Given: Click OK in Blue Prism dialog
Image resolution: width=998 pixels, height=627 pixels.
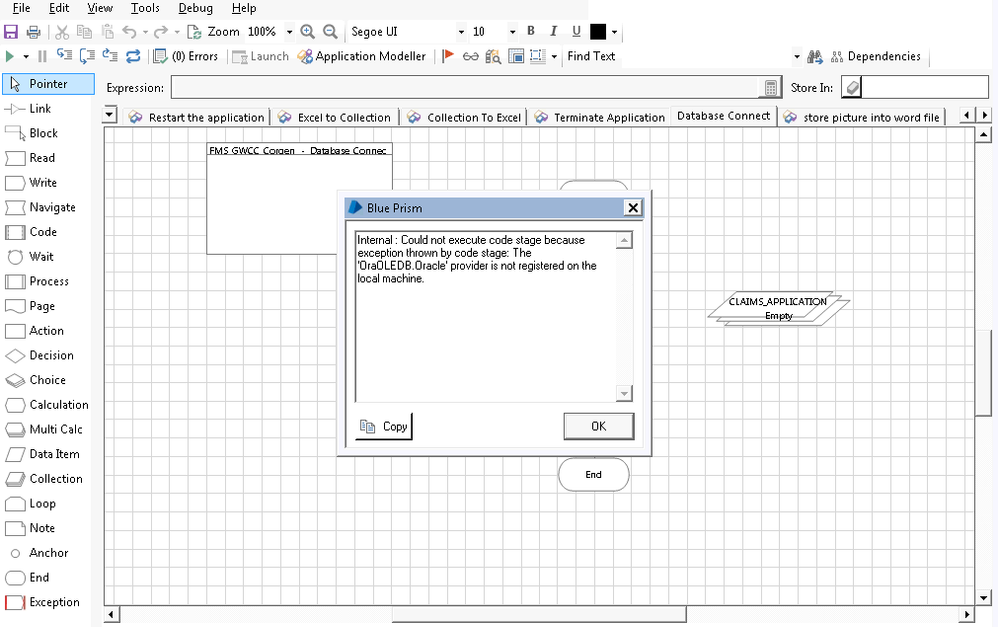Looking at the screenshot, I should (x=598, y=426).
